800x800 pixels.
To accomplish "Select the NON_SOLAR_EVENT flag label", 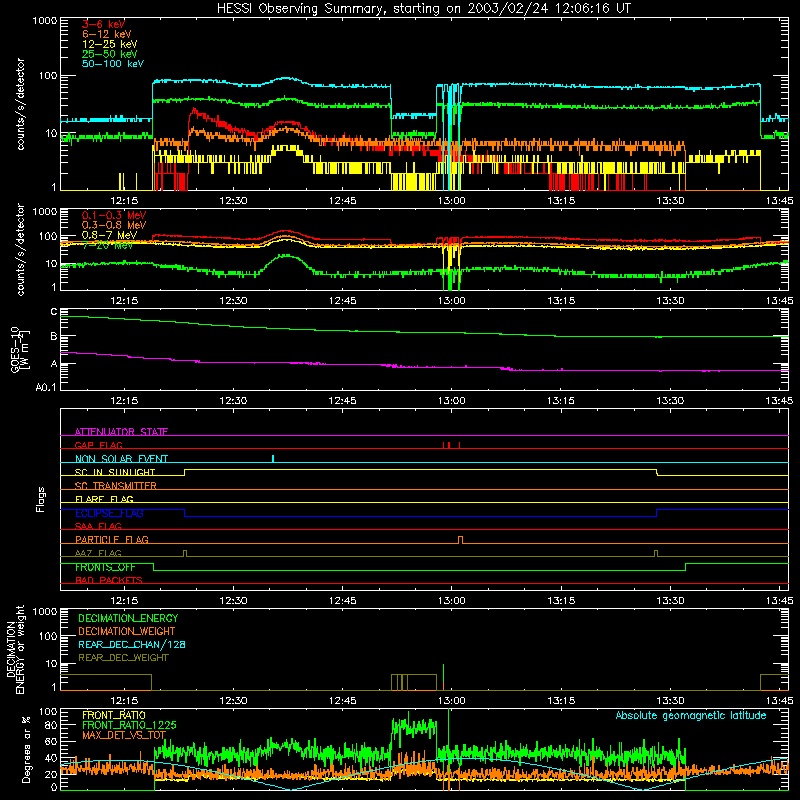I will [121, 459].
